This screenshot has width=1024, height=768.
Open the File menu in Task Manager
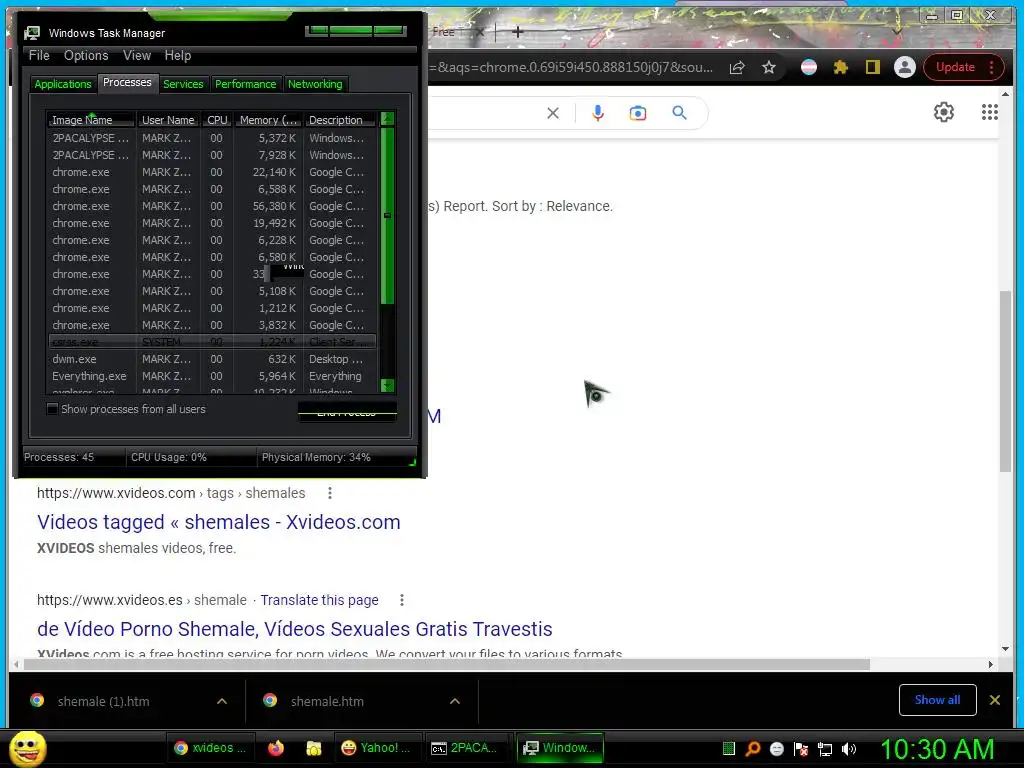pos(39,56)
